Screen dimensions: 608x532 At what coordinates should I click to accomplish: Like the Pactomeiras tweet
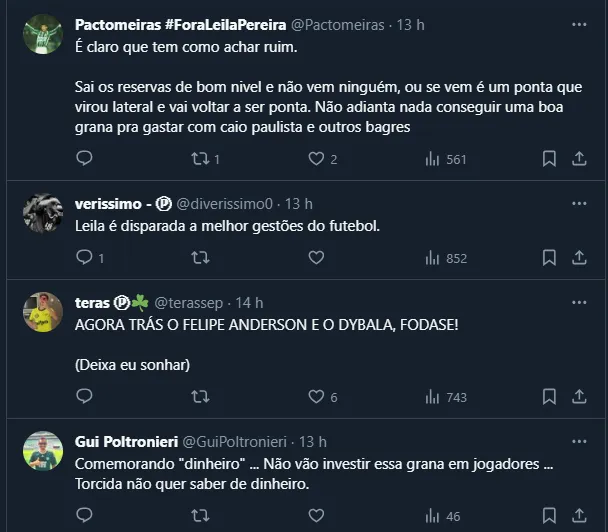(x=316, y=158)
